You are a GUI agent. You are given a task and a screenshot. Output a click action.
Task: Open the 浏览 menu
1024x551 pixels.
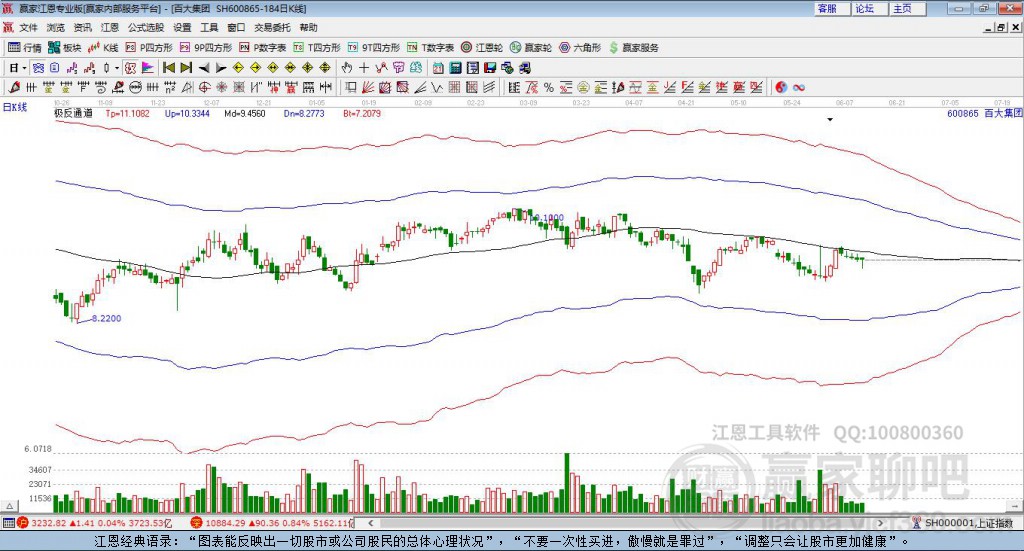tap(56, 27)
